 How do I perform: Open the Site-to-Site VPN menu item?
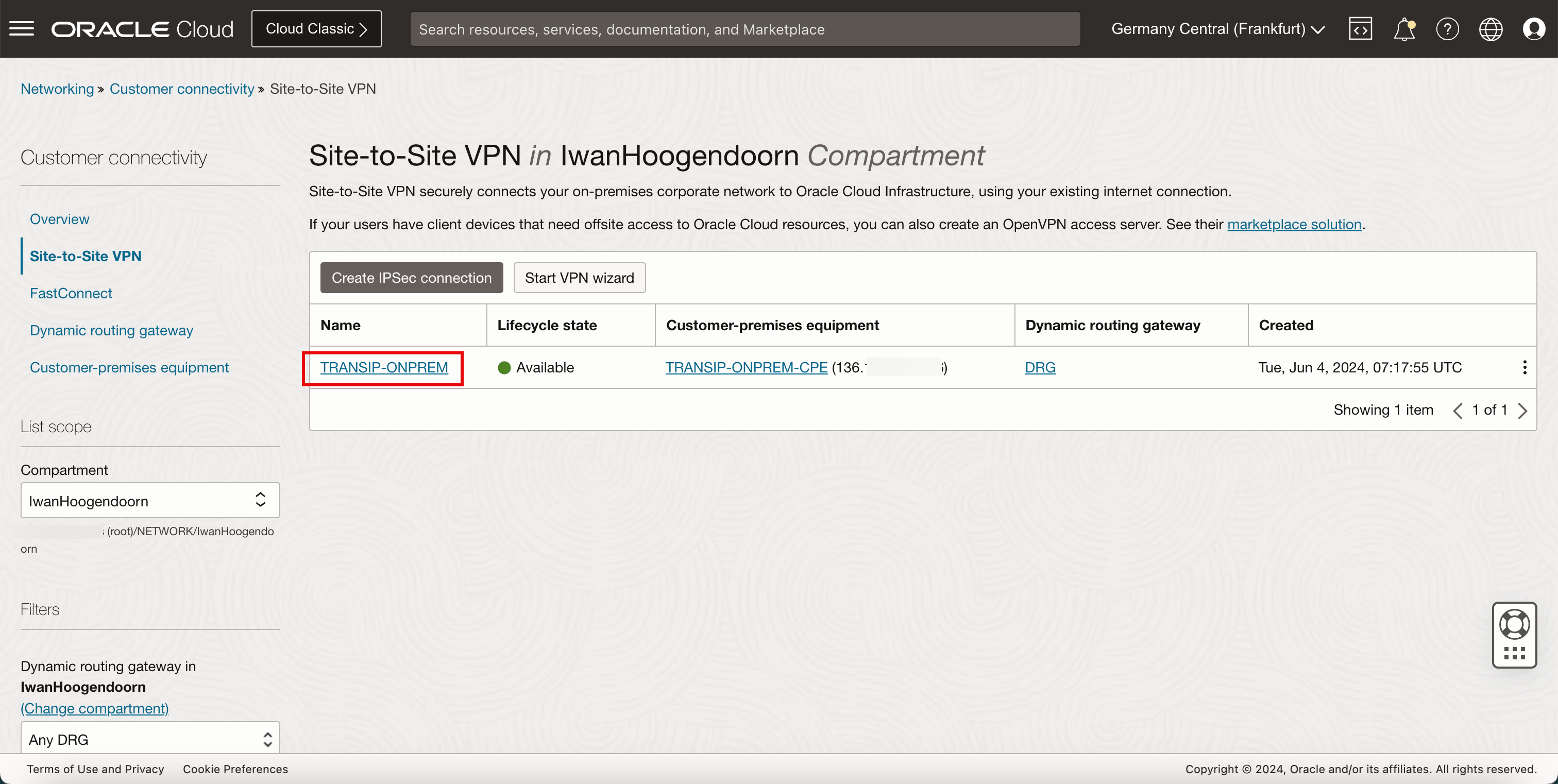[85, 256]
